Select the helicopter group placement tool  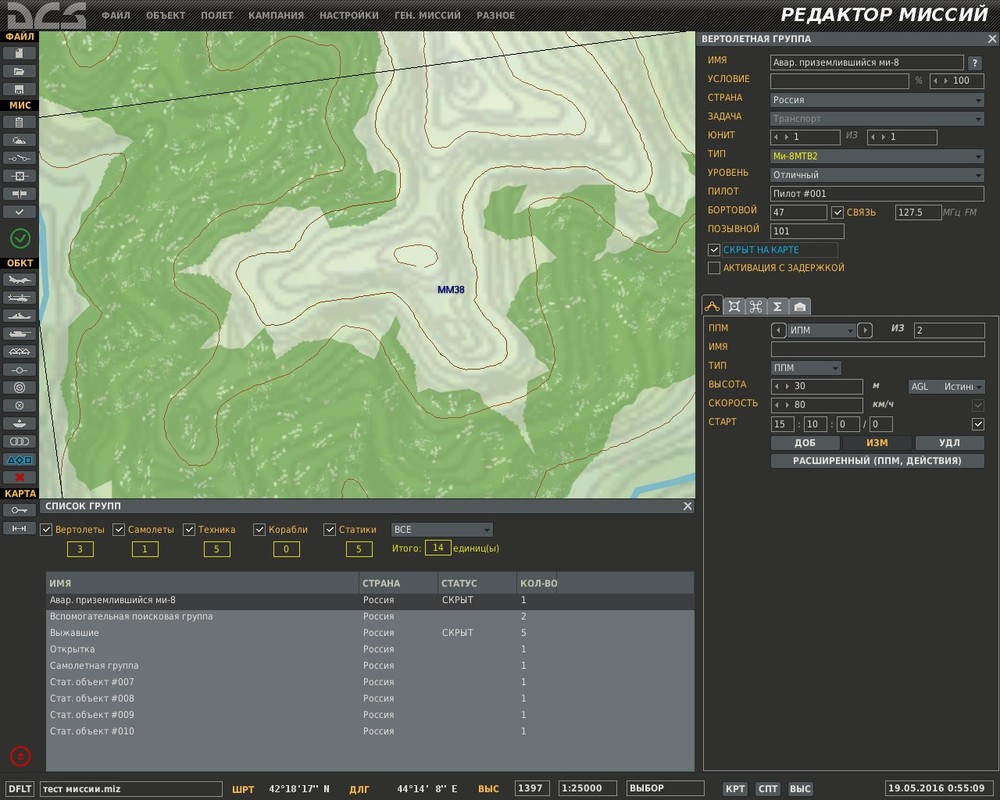[x=19, y=297]
